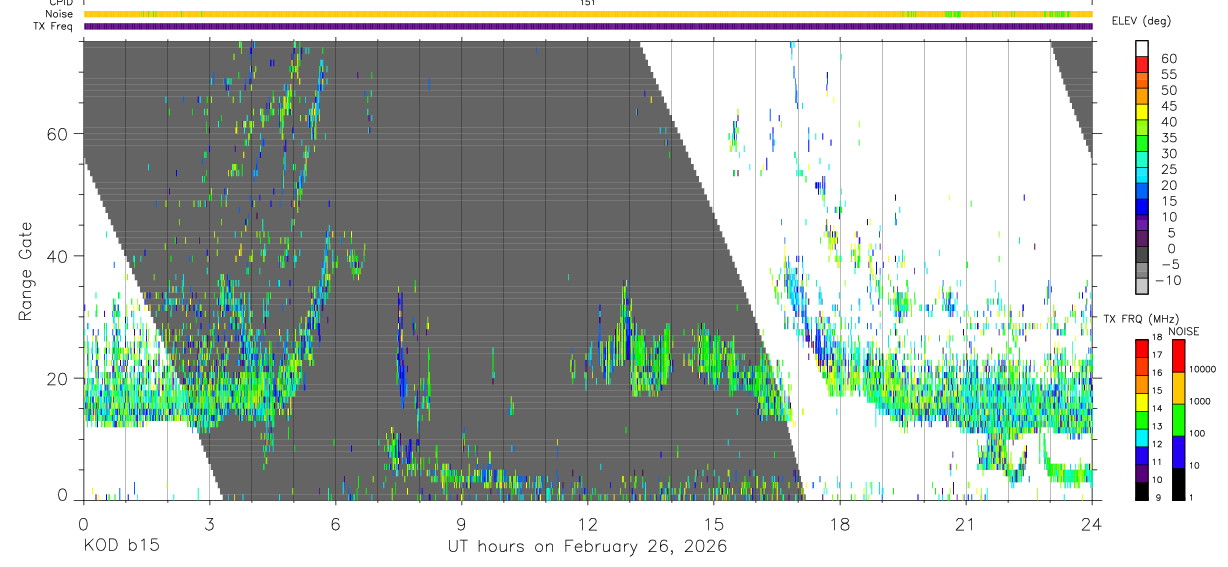Click the '21' tick on the UT hours axis
This screenshot has width=1228, height=567.
click(x=966, y=525)
